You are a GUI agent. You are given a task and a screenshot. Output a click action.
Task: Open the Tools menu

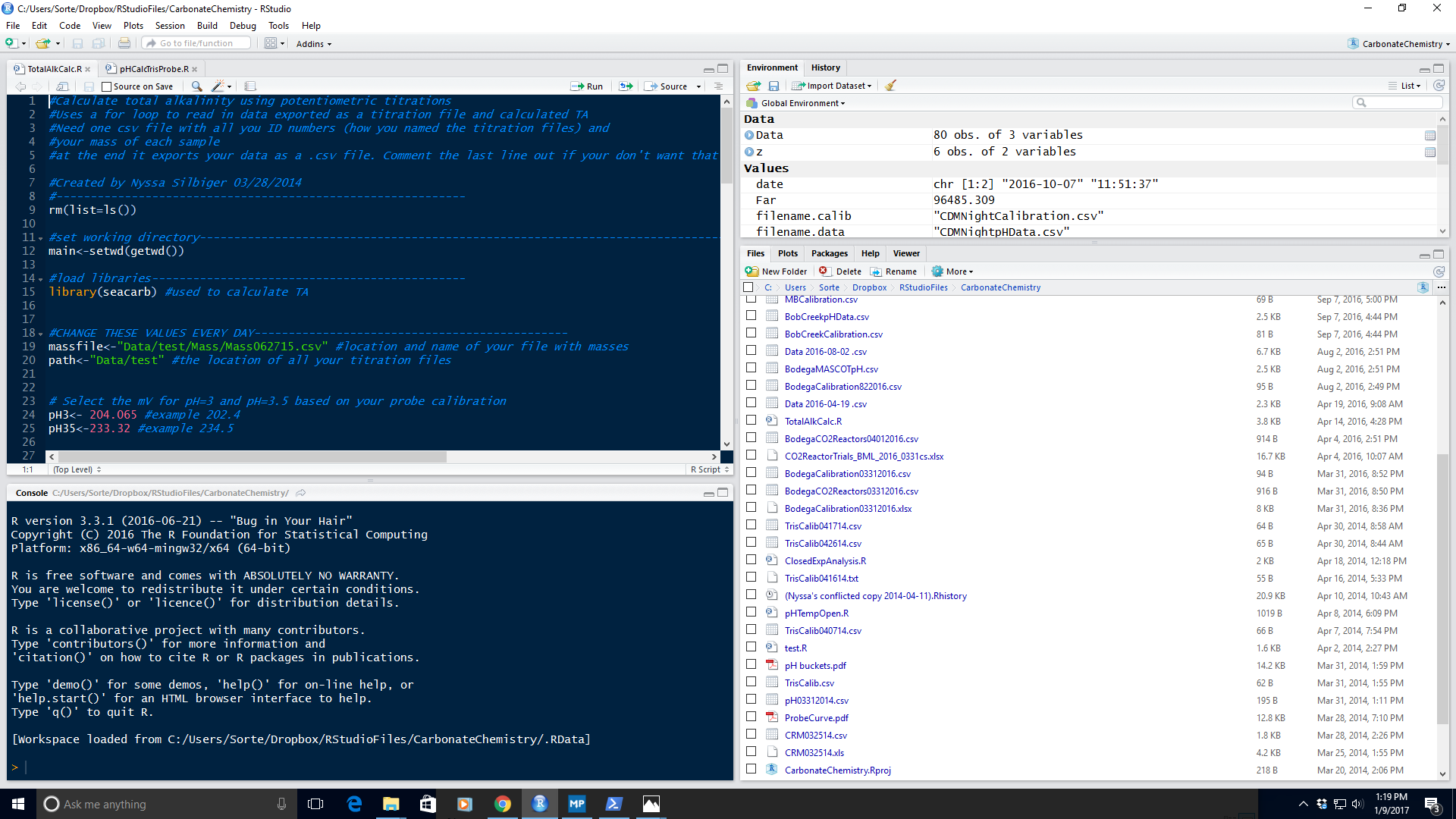[x=278, y=26]
